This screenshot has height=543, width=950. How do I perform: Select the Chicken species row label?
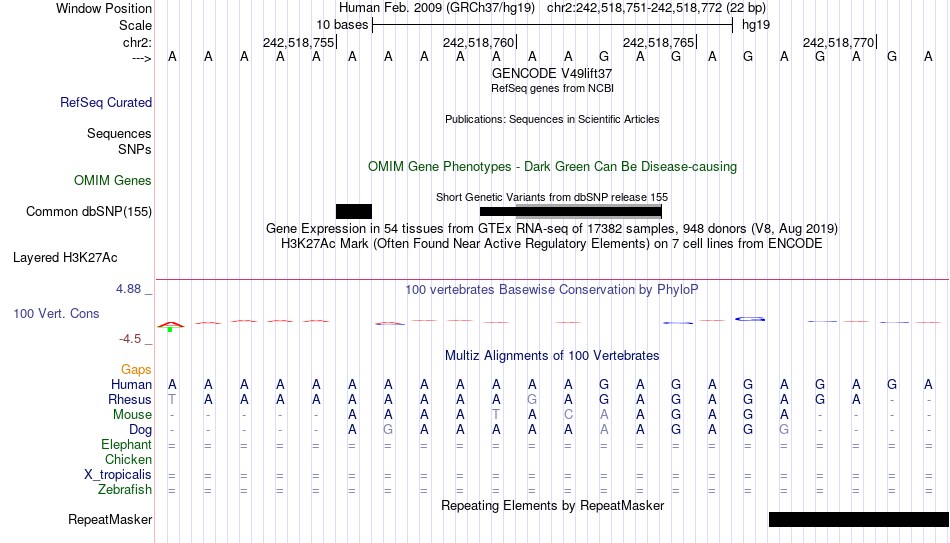tap(128, 459)
